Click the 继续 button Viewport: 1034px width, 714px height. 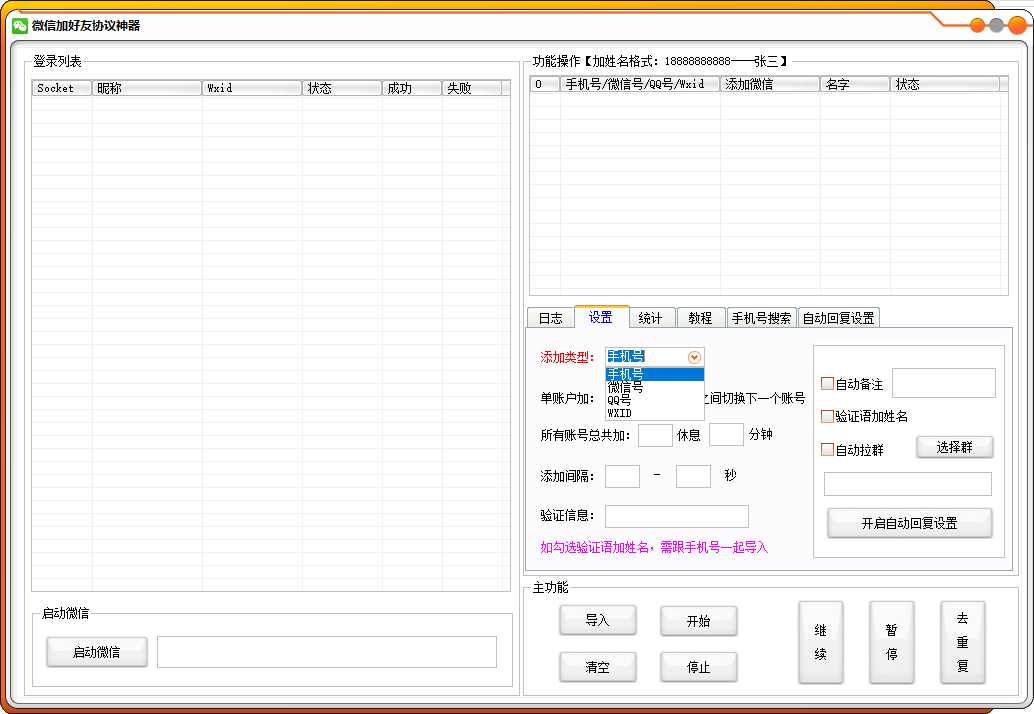tap(820, 642)
